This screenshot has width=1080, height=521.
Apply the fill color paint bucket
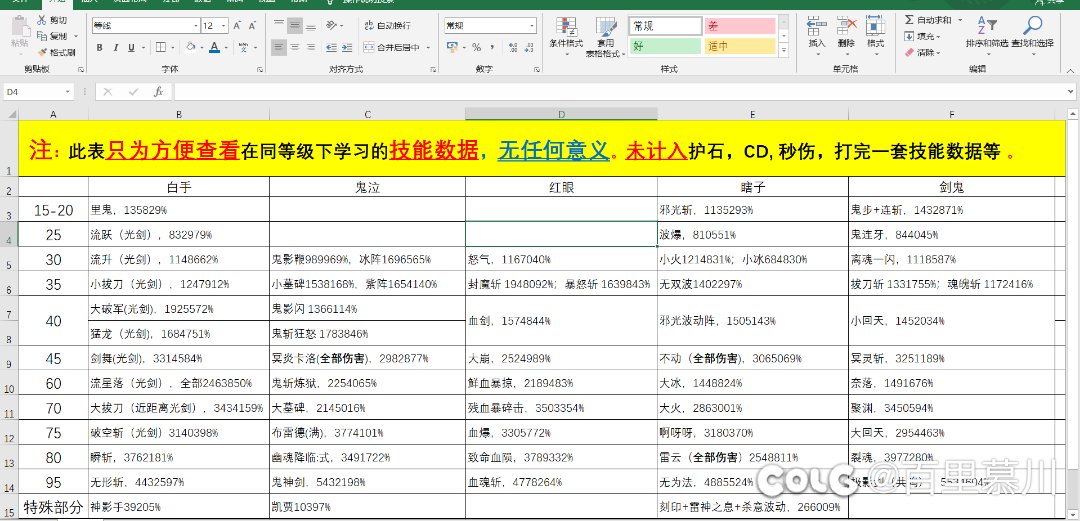click(191, 48)
